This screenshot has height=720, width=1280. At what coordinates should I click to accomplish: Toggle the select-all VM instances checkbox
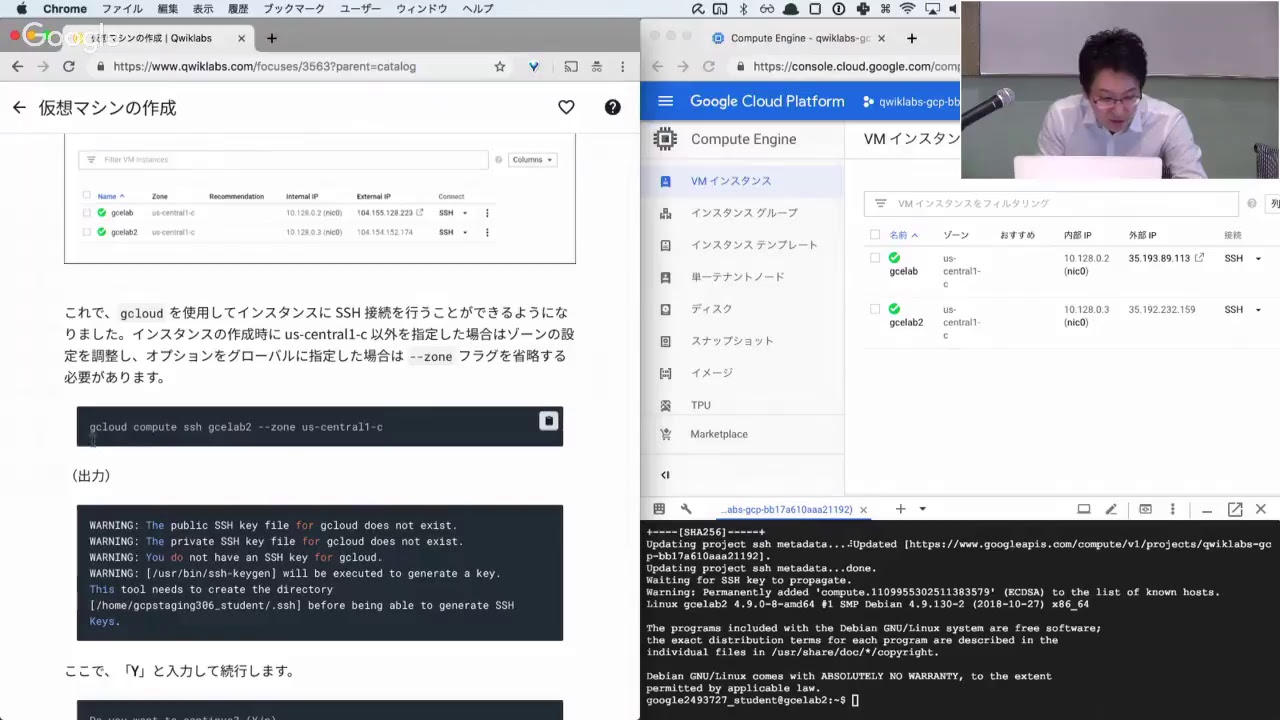875,235
